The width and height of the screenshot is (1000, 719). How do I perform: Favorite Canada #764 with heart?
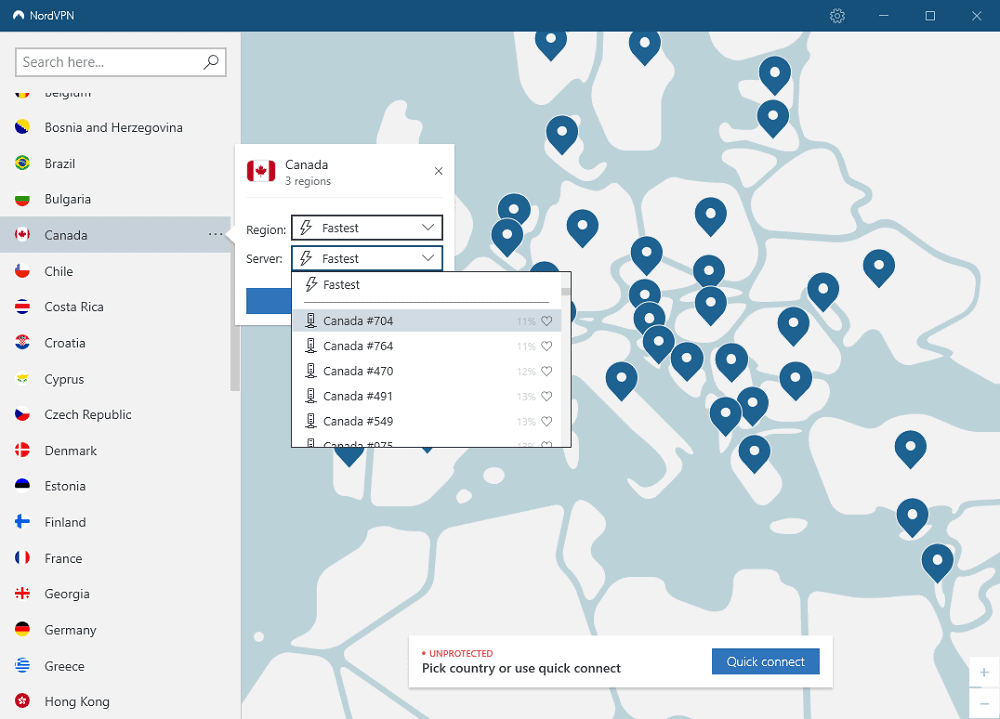click(547, 346)
